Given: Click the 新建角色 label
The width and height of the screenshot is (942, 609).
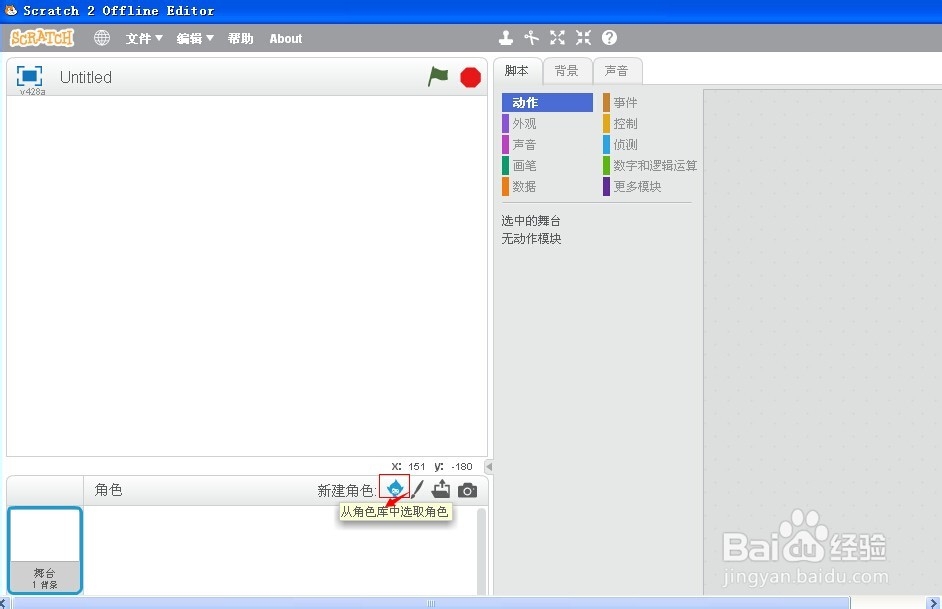Looking at the screenshot, I should 346,491.
